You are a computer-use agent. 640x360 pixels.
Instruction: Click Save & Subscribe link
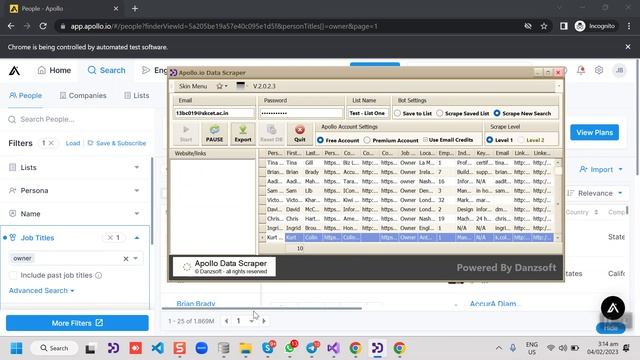click(x=117, y=143)
